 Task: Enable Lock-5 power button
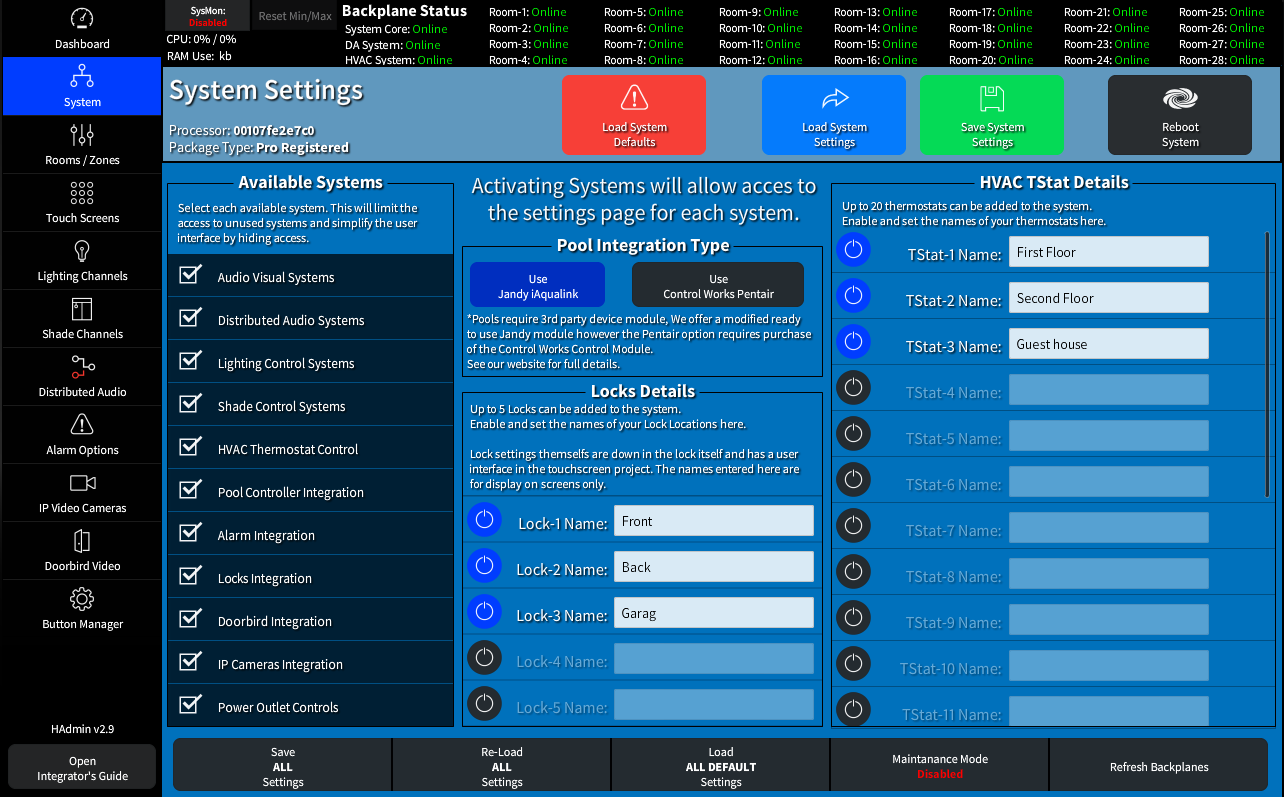484,704
